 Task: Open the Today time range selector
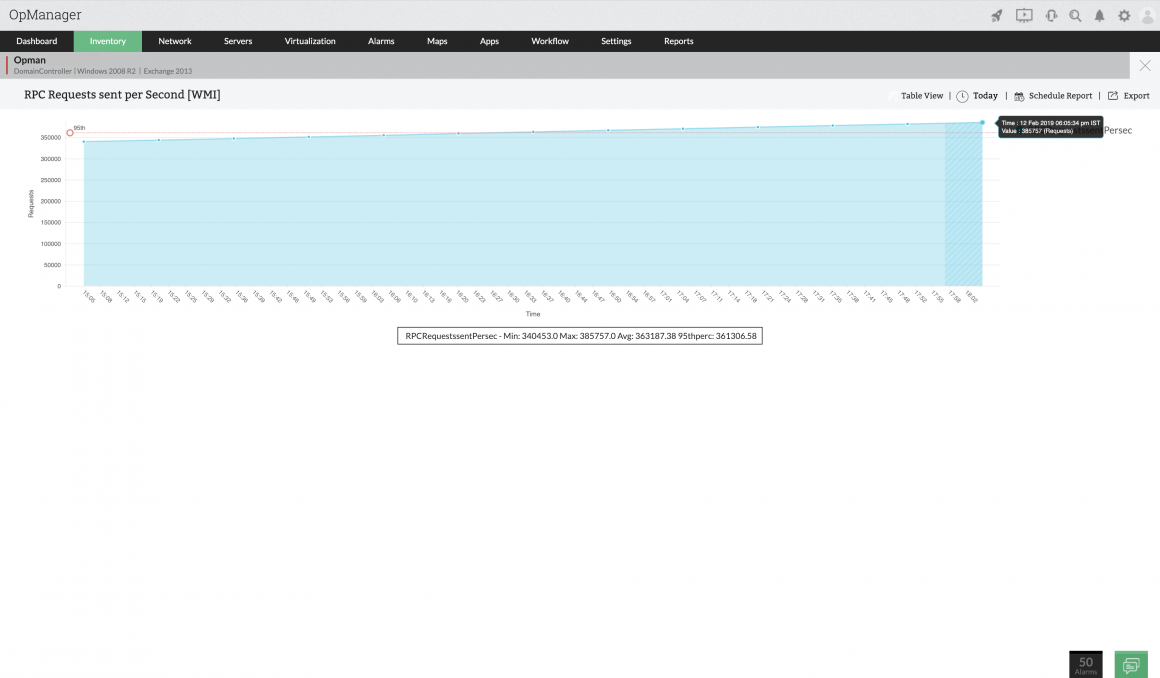click(977, 95)
